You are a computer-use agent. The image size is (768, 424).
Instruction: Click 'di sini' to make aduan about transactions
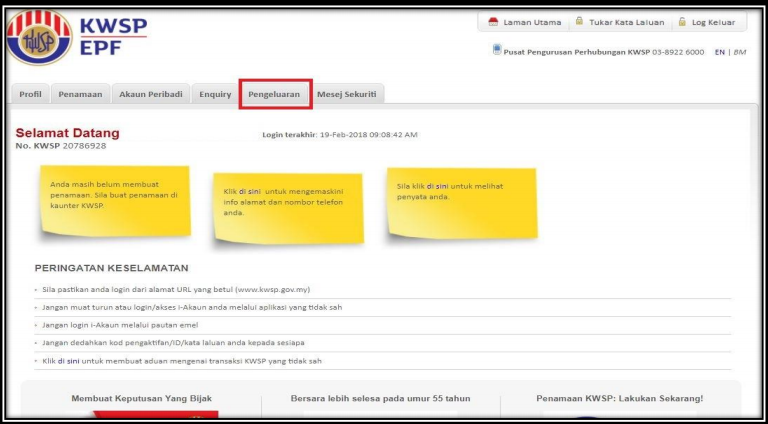coord(69,361)
